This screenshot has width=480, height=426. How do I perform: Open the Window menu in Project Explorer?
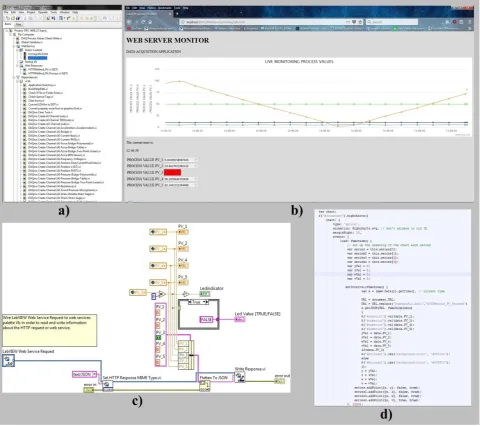pos(65,12)
